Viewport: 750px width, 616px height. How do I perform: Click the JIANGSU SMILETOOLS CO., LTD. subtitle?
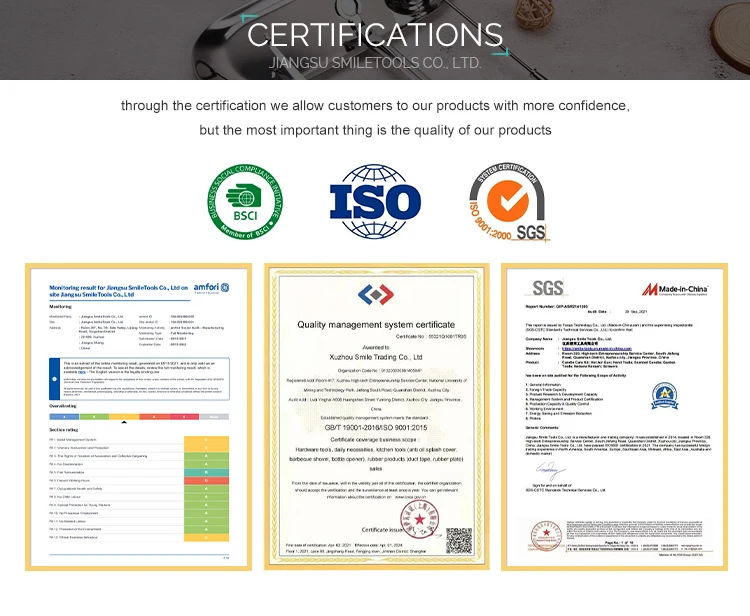point(375,63)
